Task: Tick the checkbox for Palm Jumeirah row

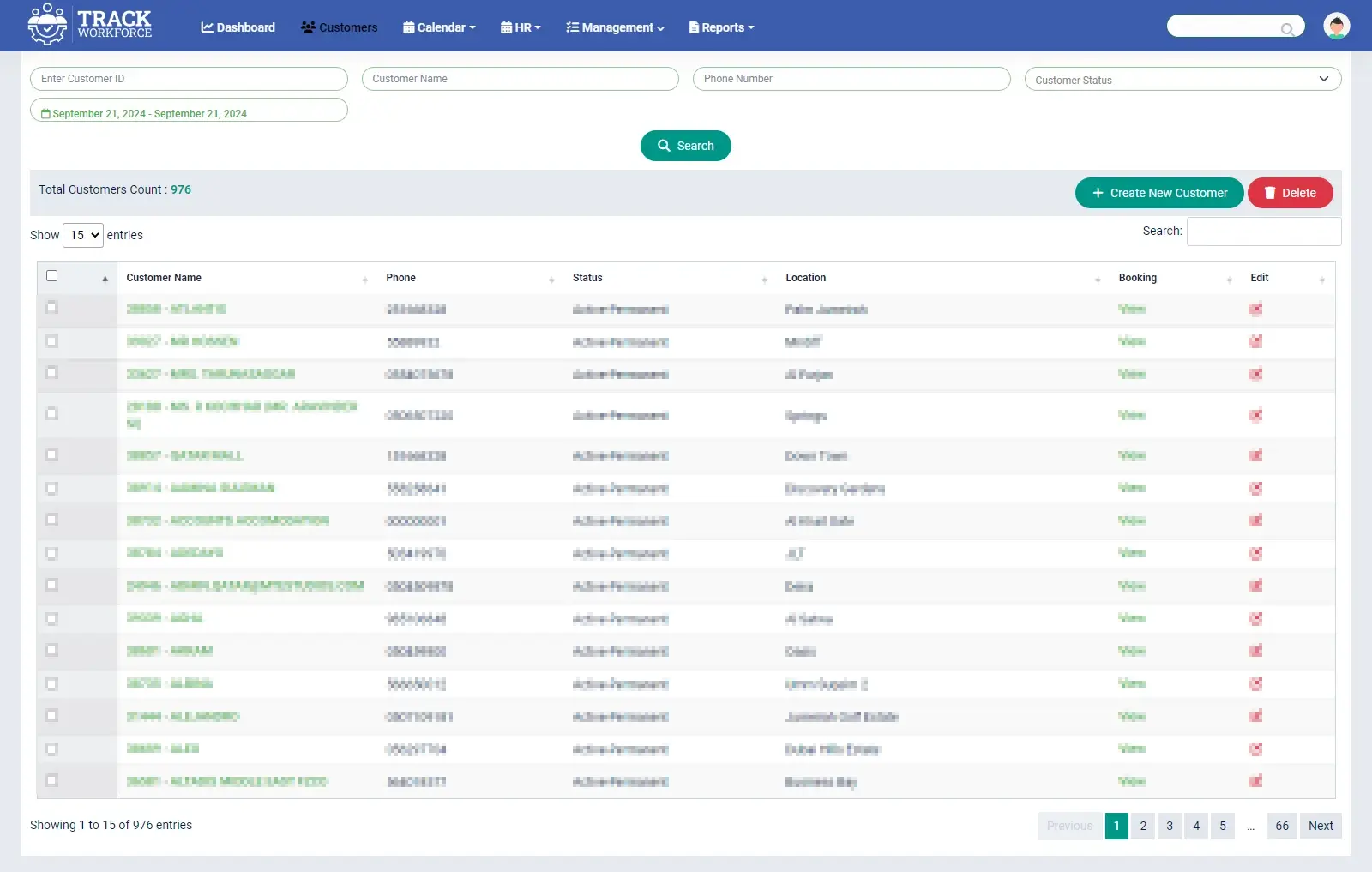Action: click(x=51, y=308)
